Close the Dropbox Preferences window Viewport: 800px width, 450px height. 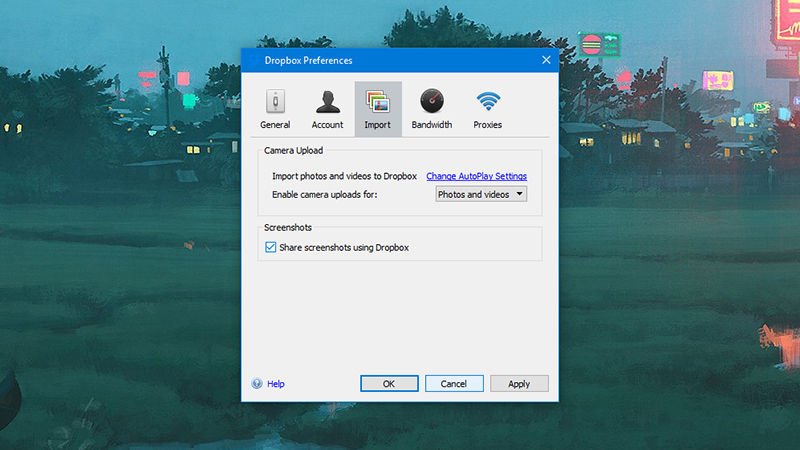[546, 60]
